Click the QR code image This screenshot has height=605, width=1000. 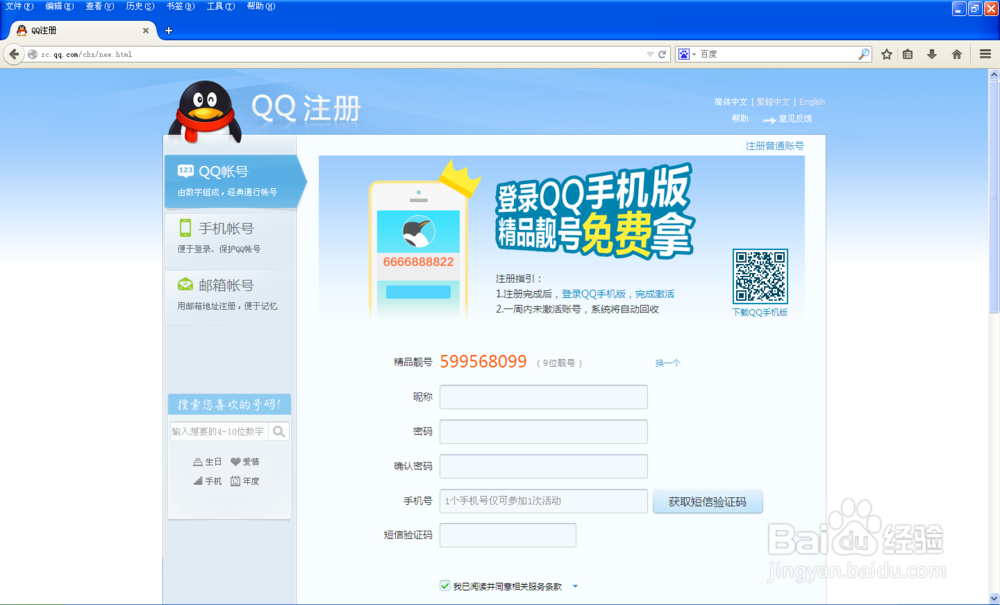coord(760,276)
